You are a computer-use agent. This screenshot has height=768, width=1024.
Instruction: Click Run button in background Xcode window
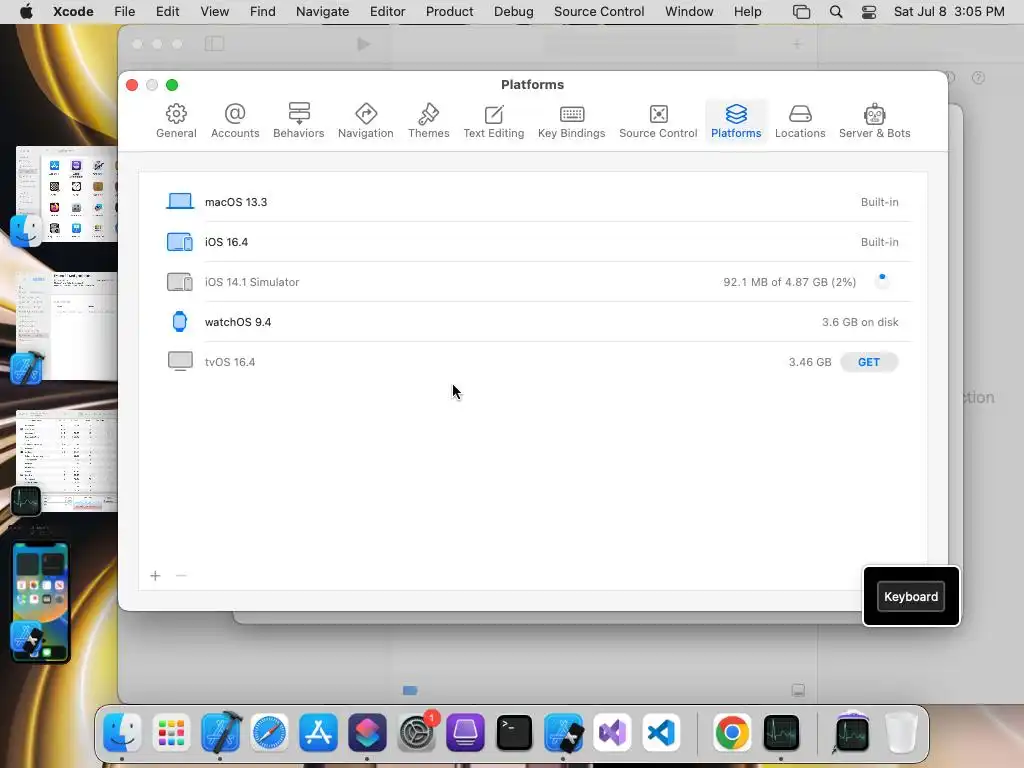[x=364, y=44]
